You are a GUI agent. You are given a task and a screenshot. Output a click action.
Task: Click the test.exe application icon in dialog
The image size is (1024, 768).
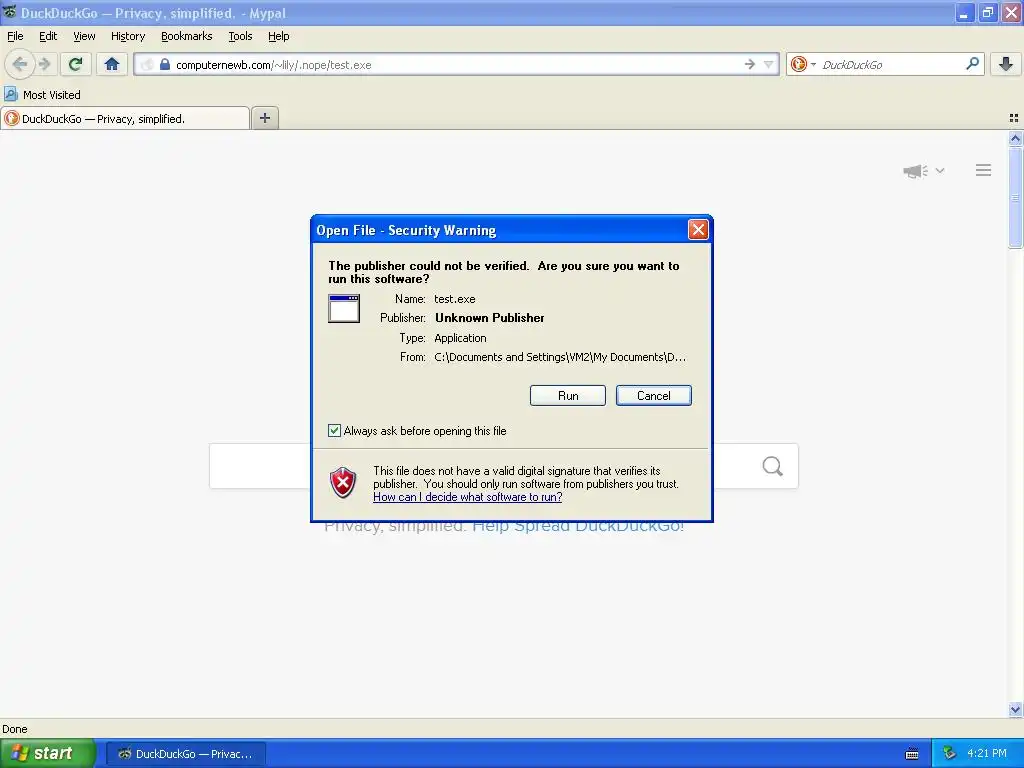[x=344, y=308]
